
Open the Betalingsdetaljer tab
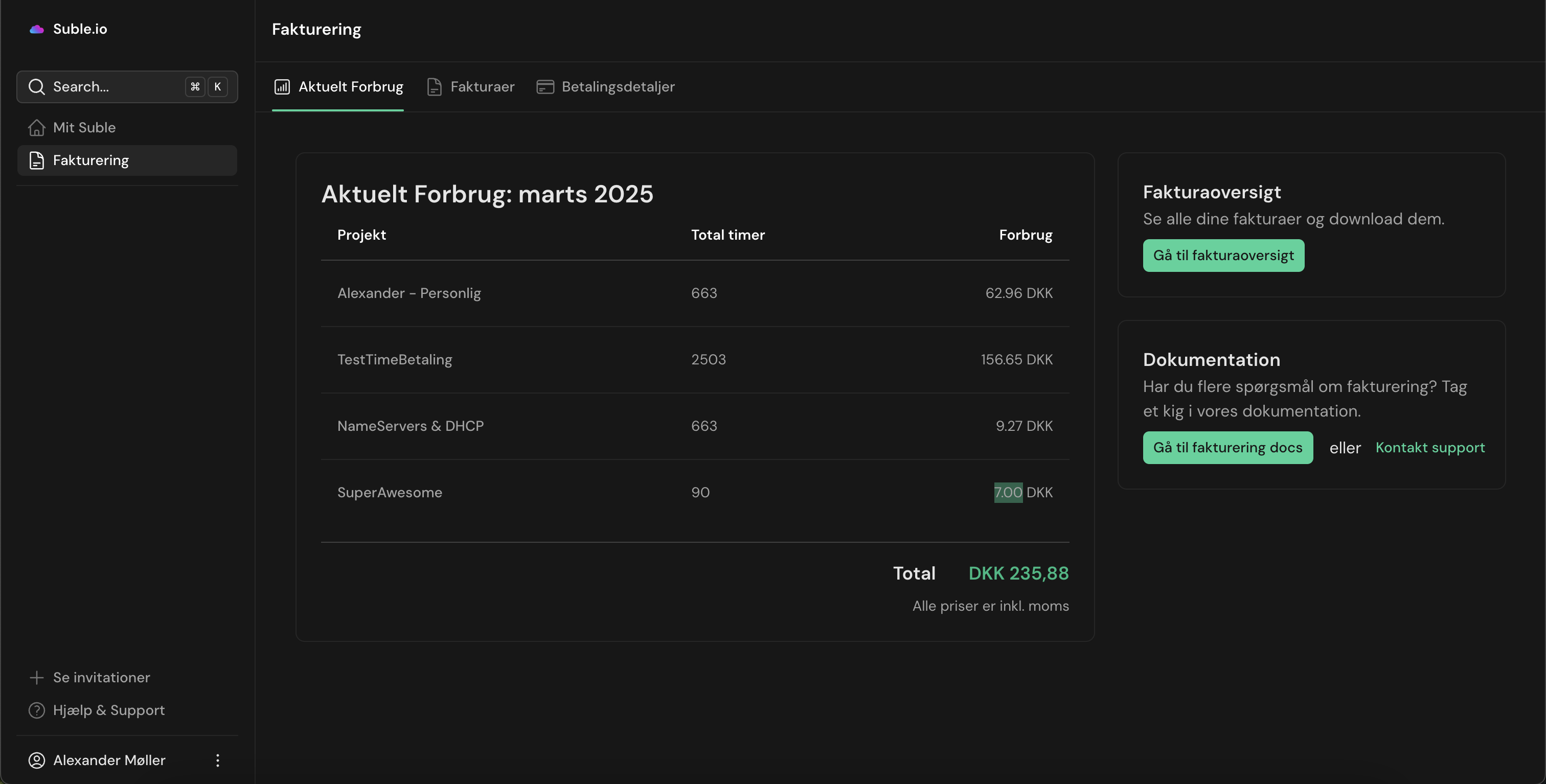tap(606, 87)
